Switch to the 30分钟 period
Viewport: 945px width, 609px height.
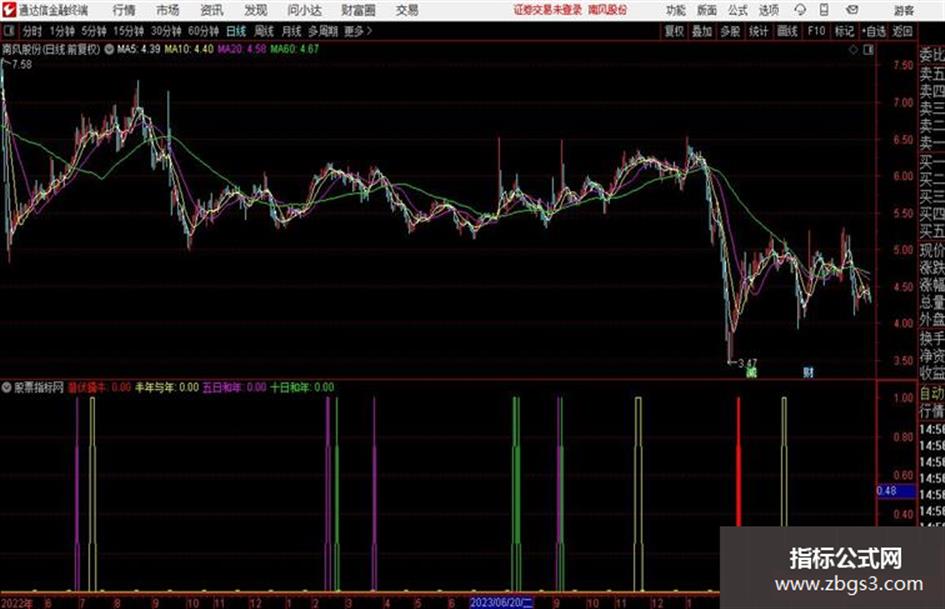click(x=166, y=31)
